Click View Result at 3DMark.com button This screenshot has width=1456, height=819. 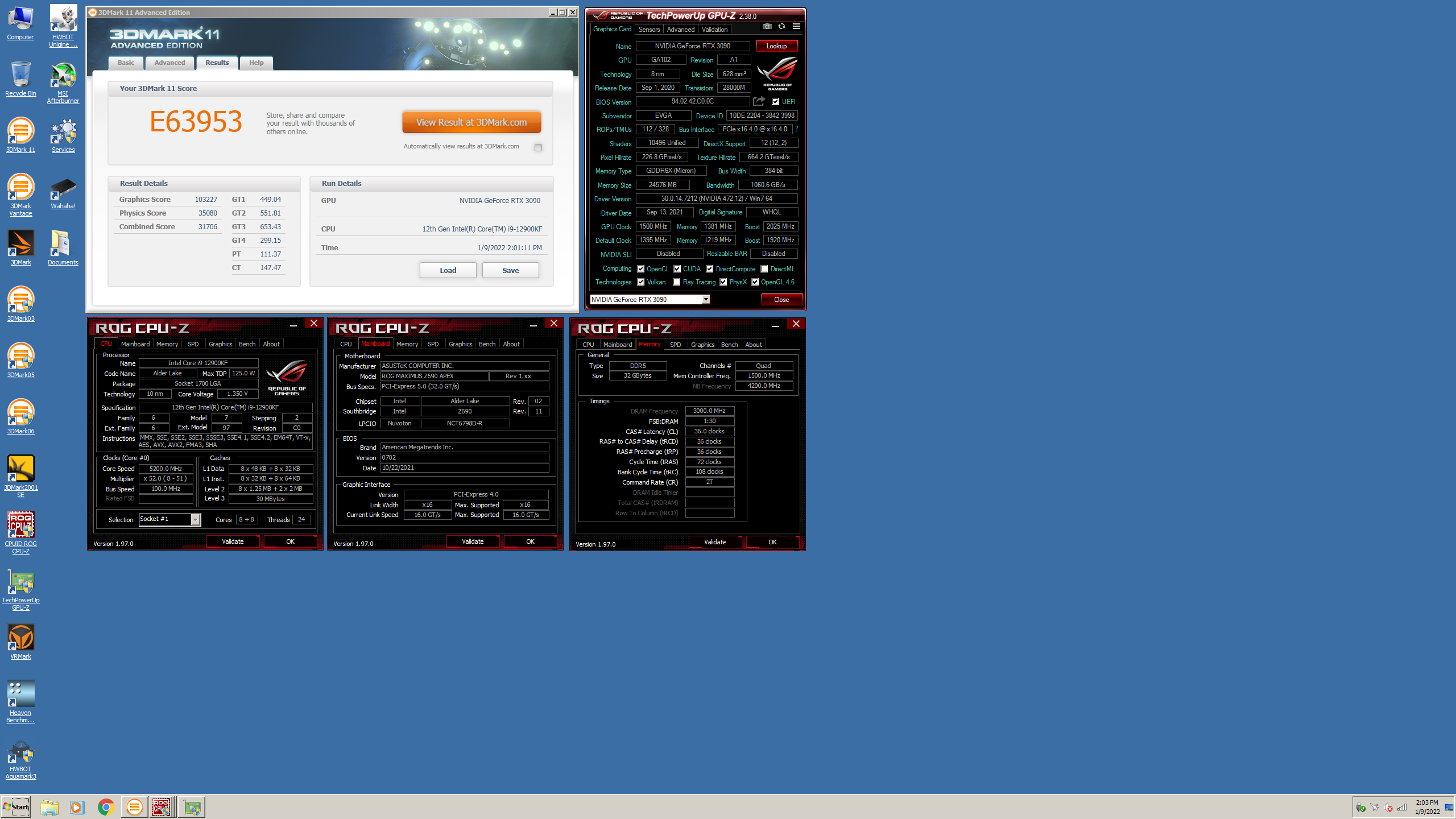coord(471,122)
